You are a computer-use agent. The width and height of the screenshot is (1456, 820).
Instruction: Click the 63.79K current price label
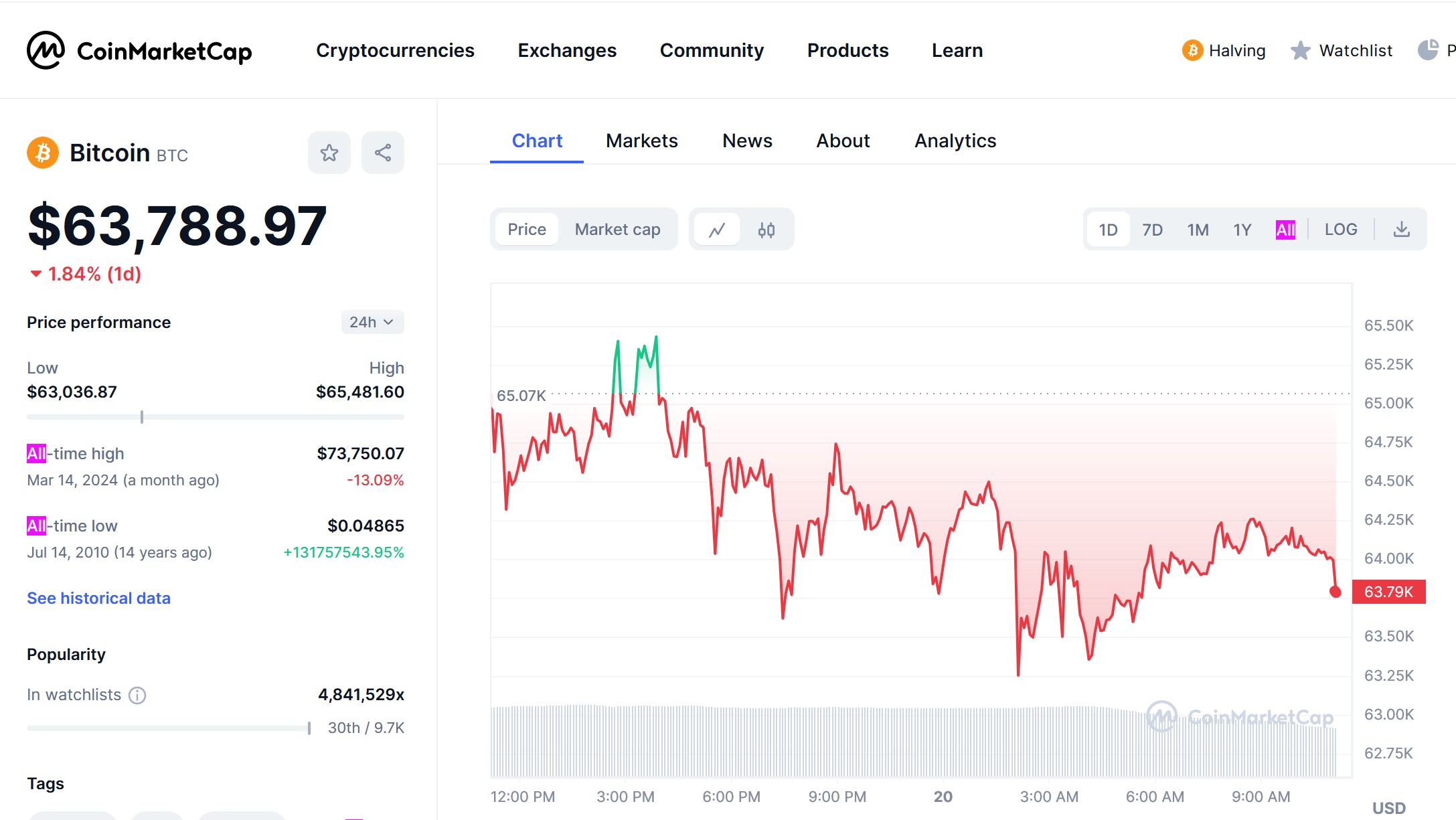coord(1388,592)
